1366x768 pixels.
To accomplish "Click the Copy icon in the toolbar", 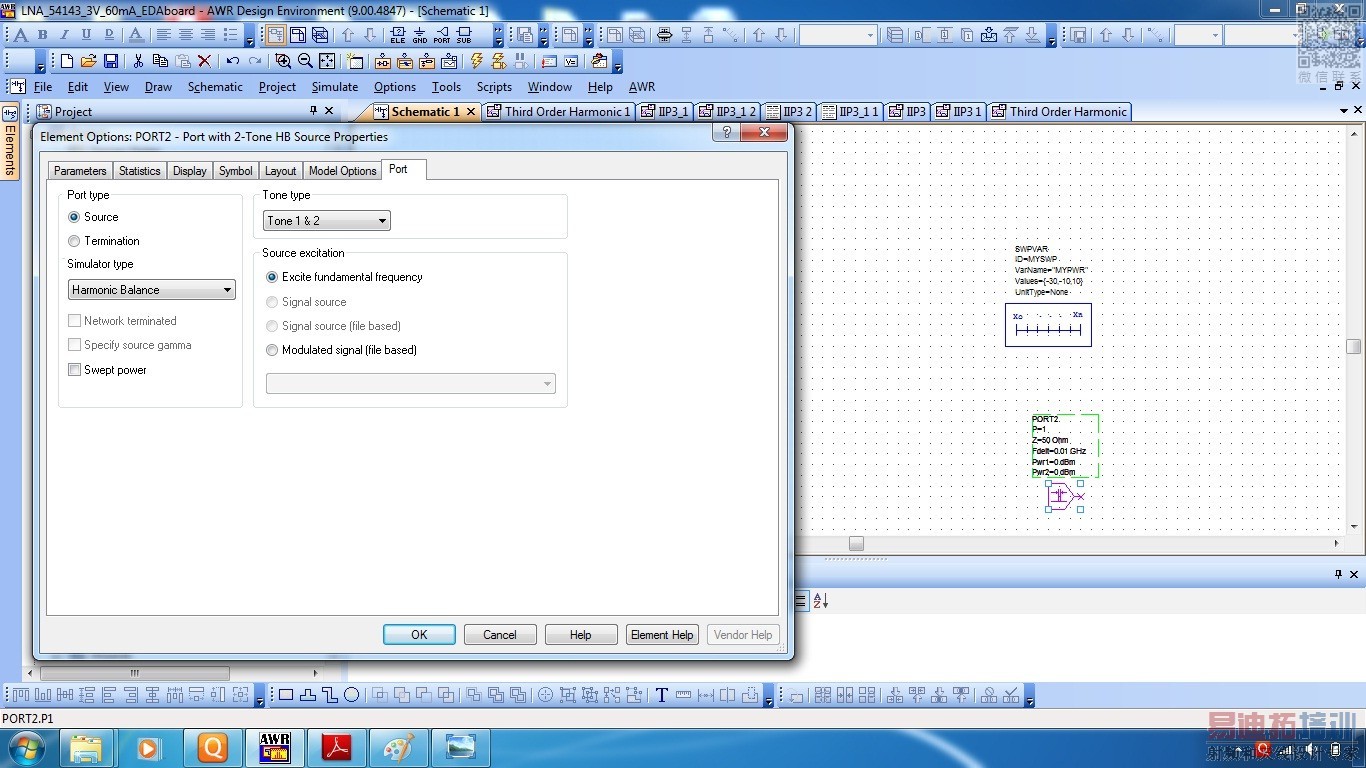I will pos(160,61).
